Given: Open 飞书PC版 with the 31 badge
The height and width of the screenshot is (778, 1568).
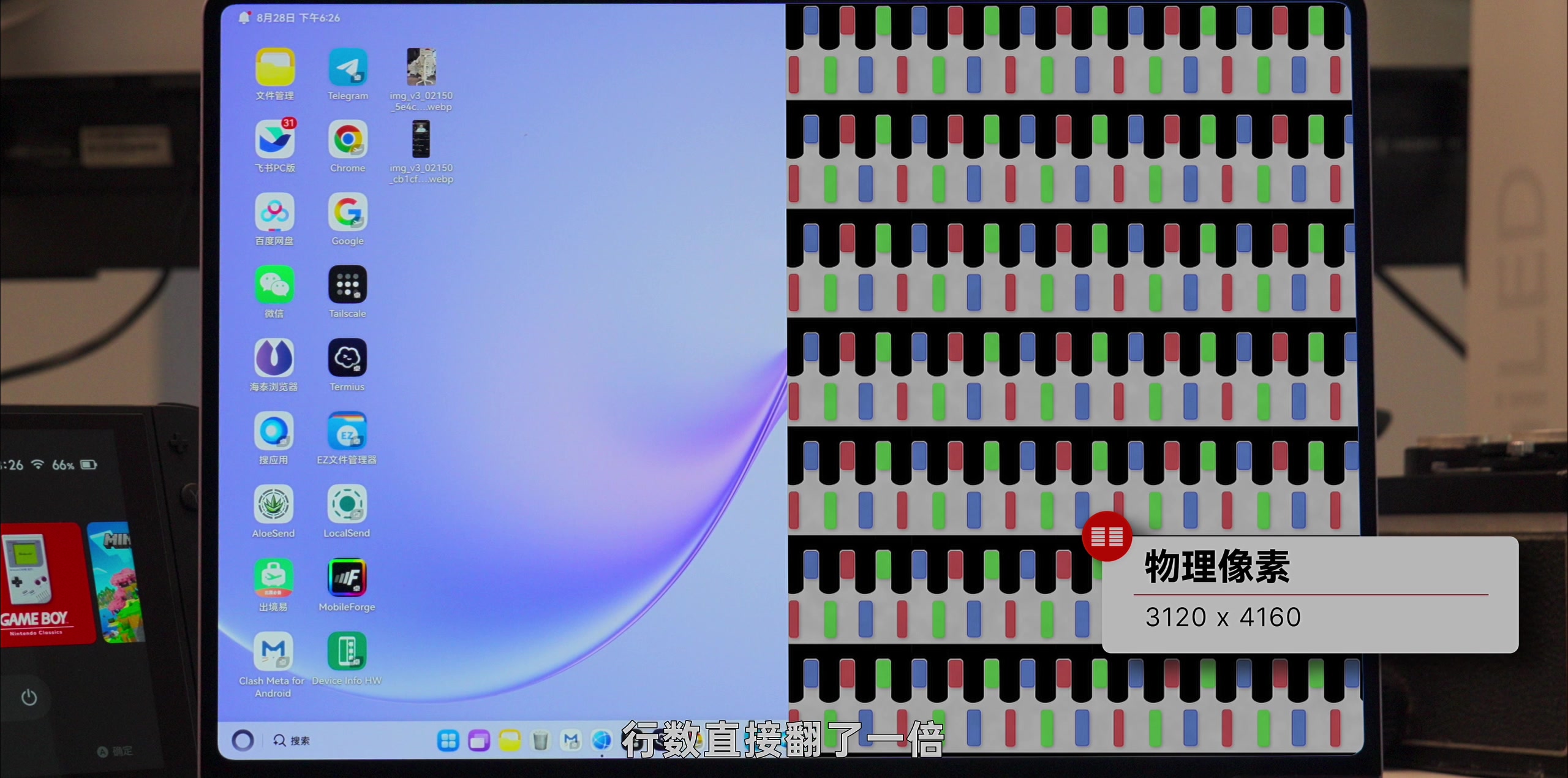Looking at the screenshot, I should tap(274, 140).
